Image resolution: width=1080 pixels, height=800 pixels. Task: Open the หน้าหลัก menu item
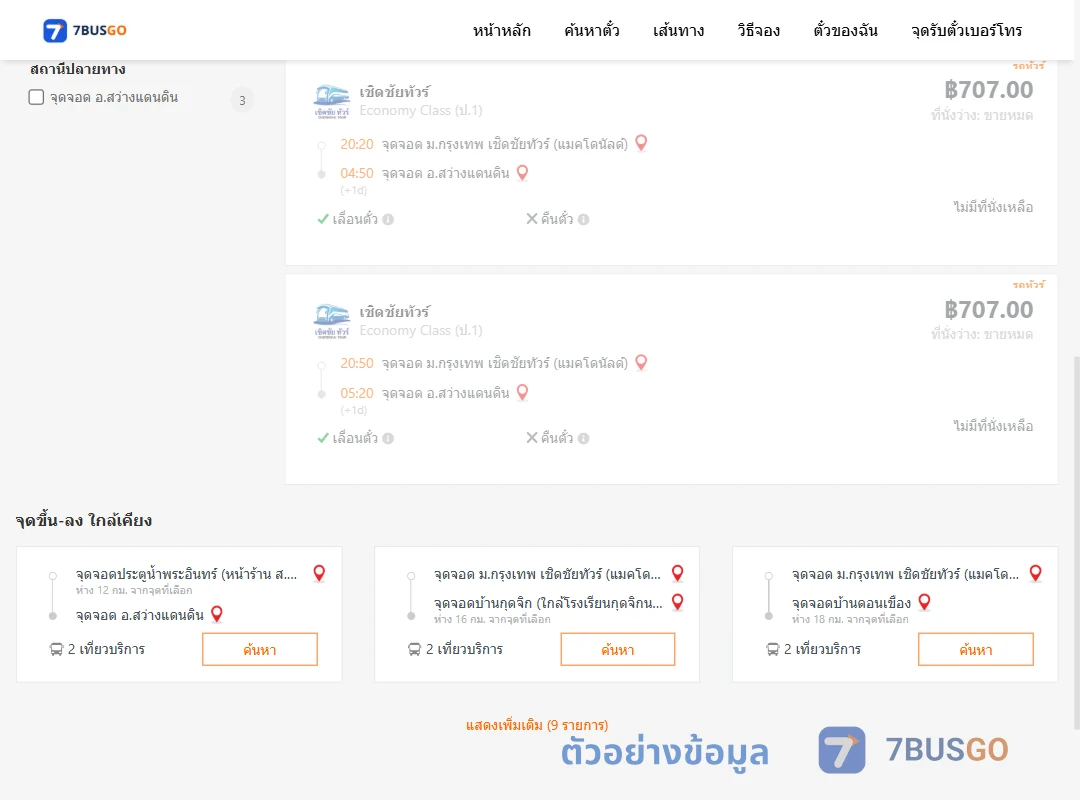point(501,30)
